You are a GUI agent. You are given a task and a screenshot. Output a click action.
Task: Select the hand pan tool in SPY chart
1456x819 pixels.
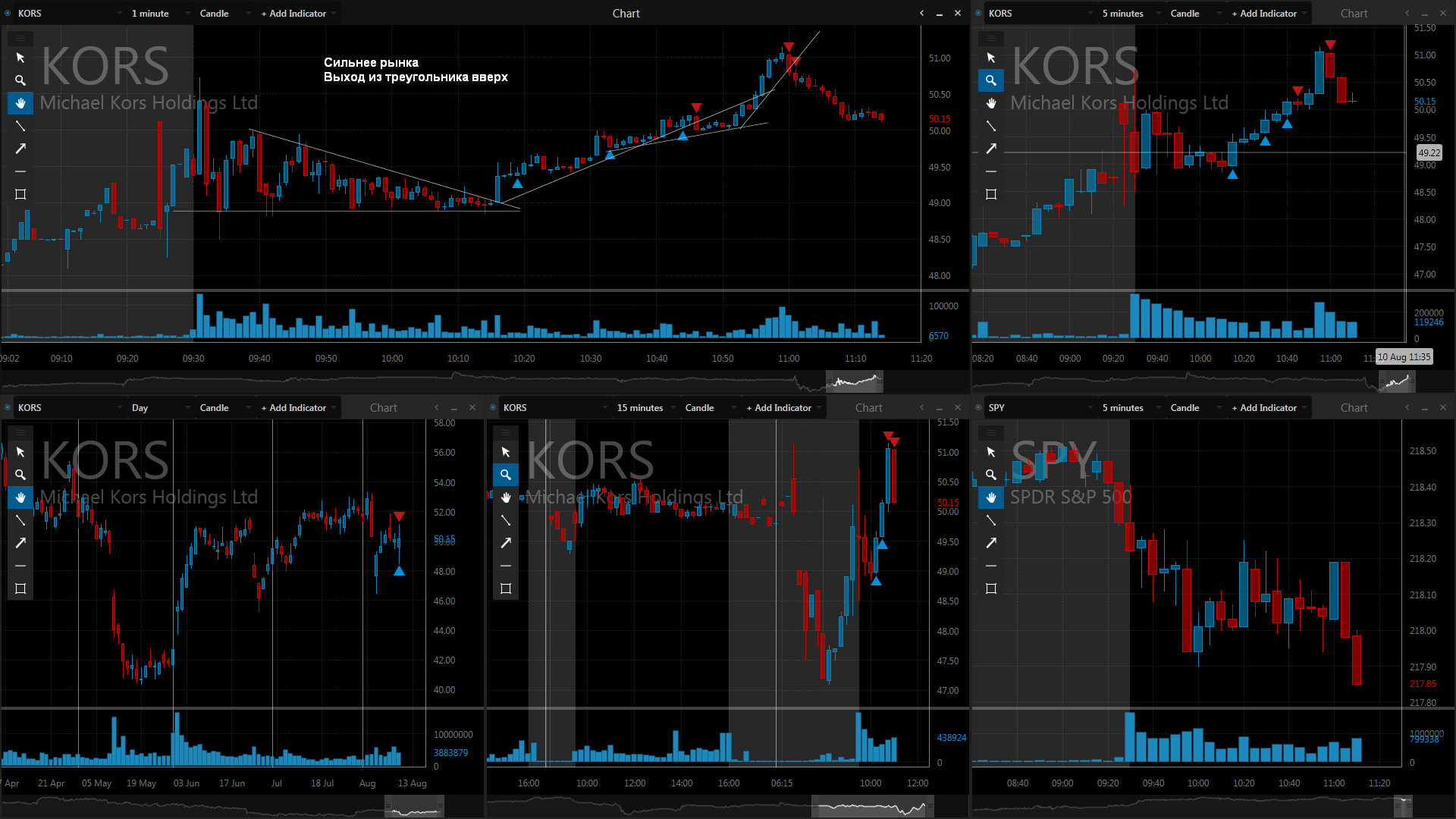point(991,497)
